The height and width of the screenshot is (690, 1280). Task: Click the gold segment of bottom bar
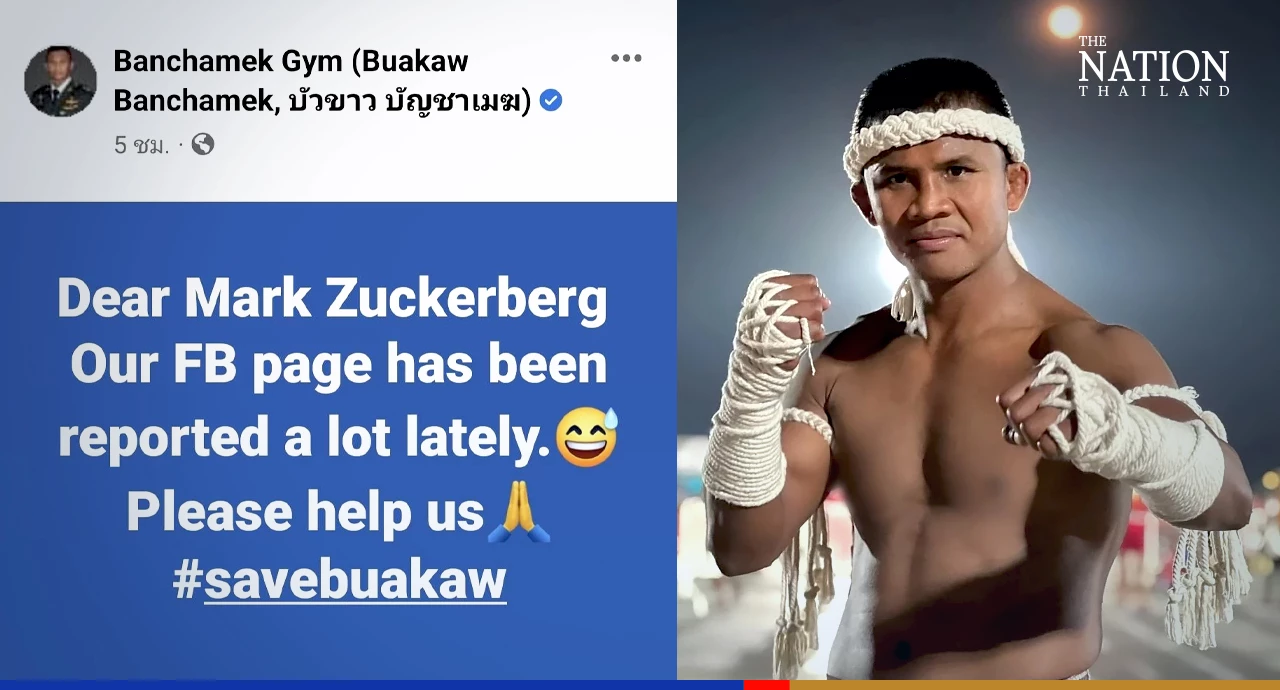[x=1035, y=685]
